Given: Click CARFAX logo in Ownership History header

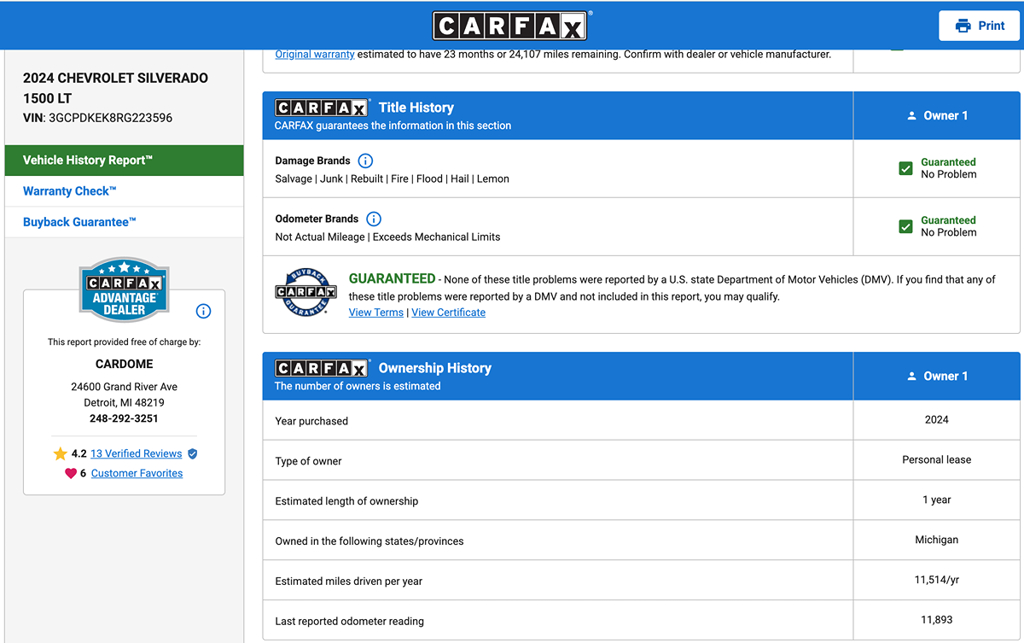Looking at the screenshot, I should (322, 368).
